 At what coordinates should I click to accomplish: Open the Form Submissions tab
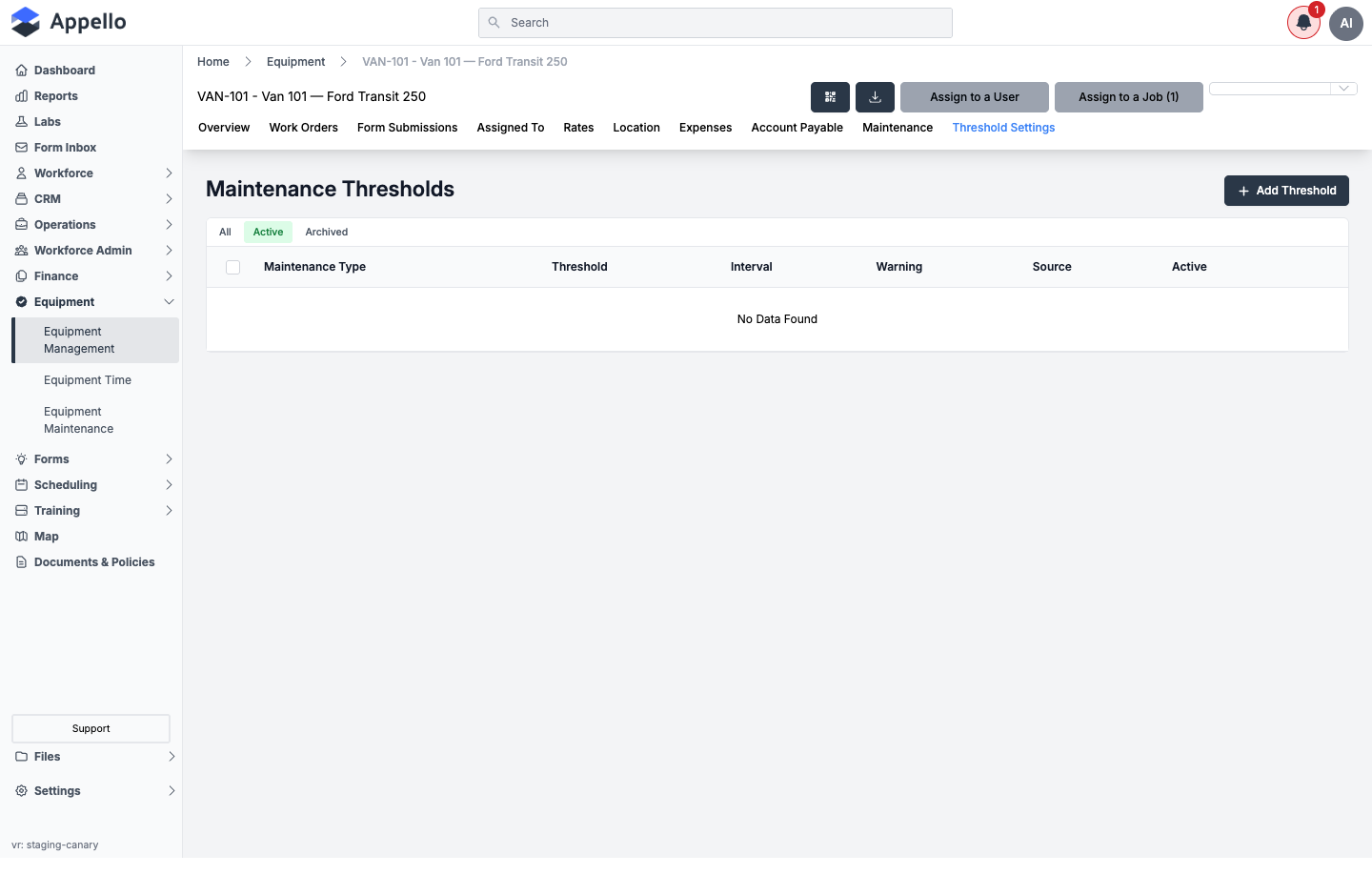pos(407,128)
